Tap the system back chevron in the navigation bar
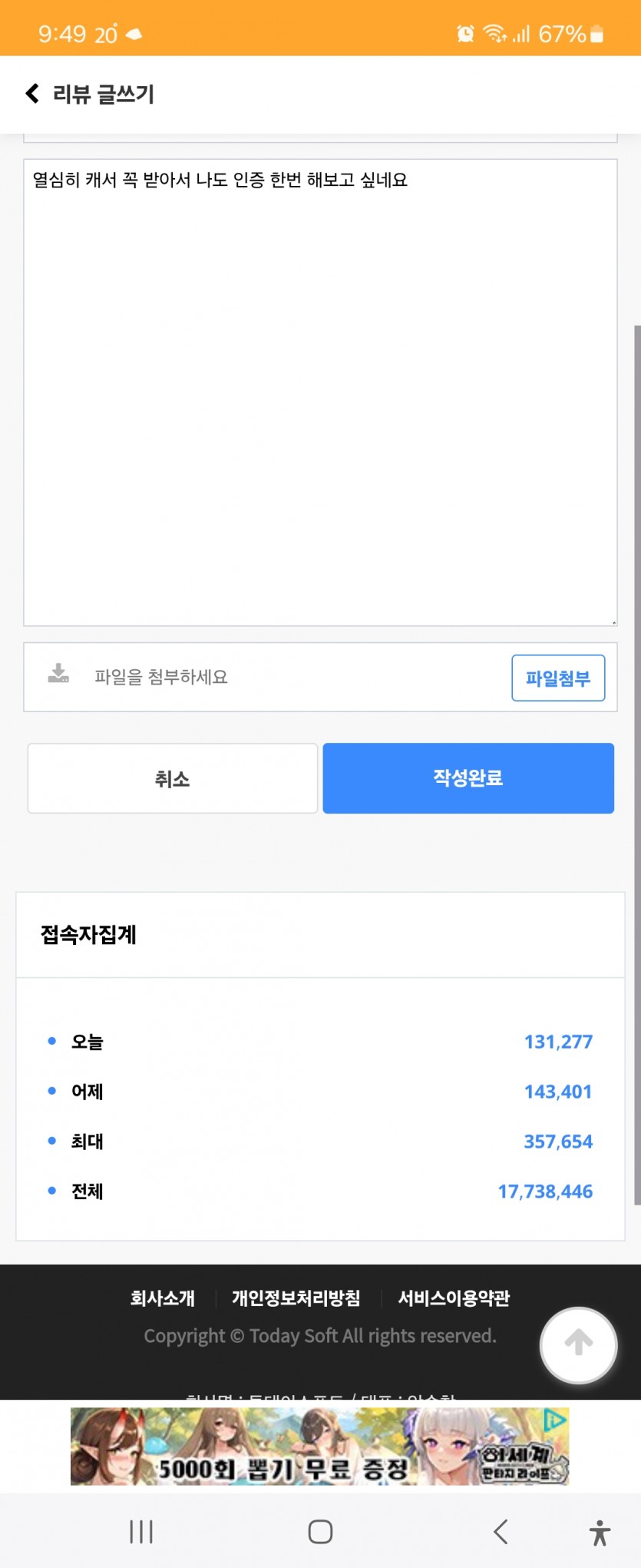641x1568 pixels. [x=501, y=1532]
